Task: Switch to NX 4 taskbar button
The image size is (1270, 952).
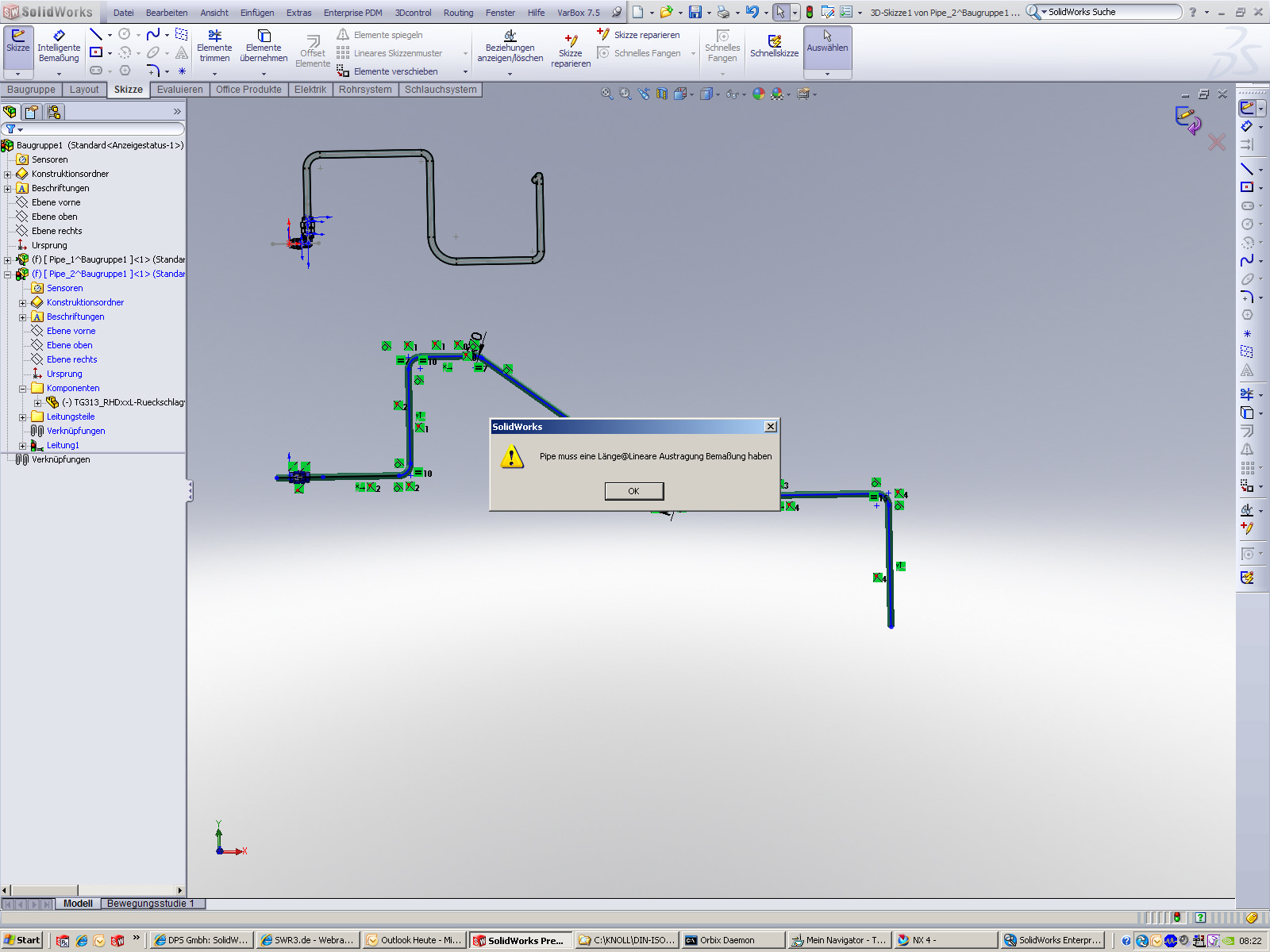Action: [945, 940]
